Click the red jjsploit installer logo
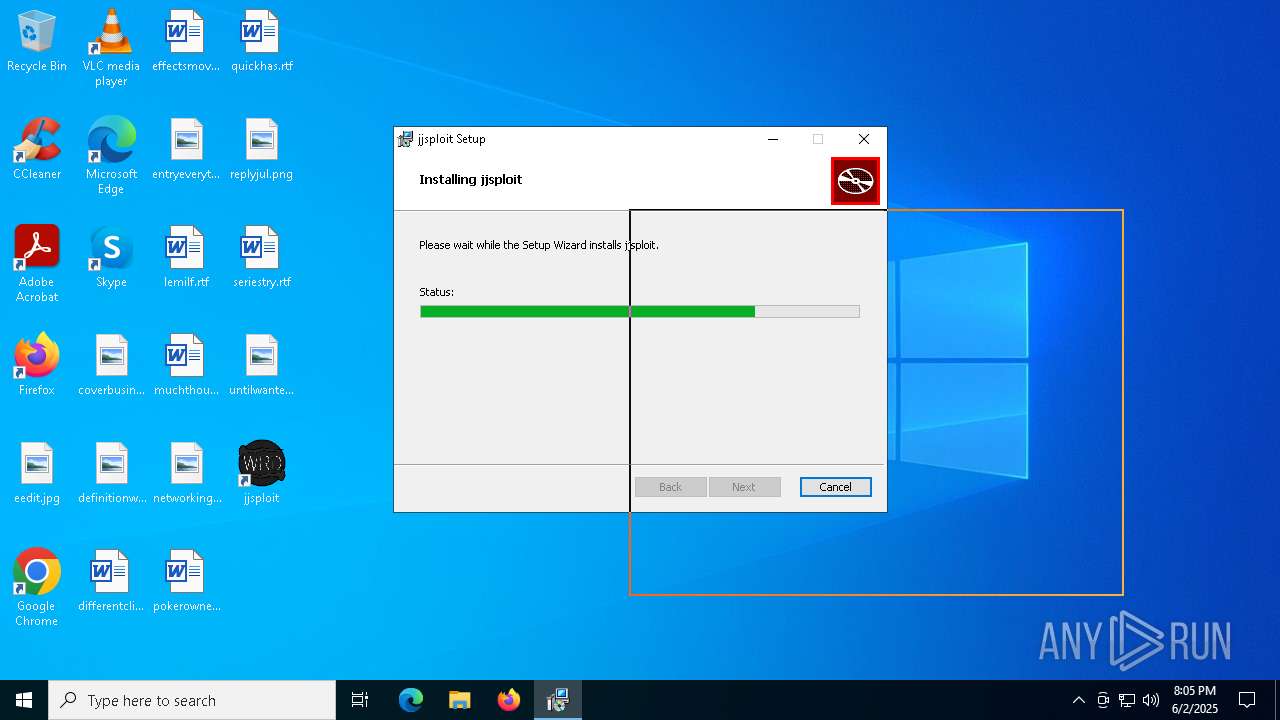This screenshot has width=1280, height=720. (x=855, y=181)
